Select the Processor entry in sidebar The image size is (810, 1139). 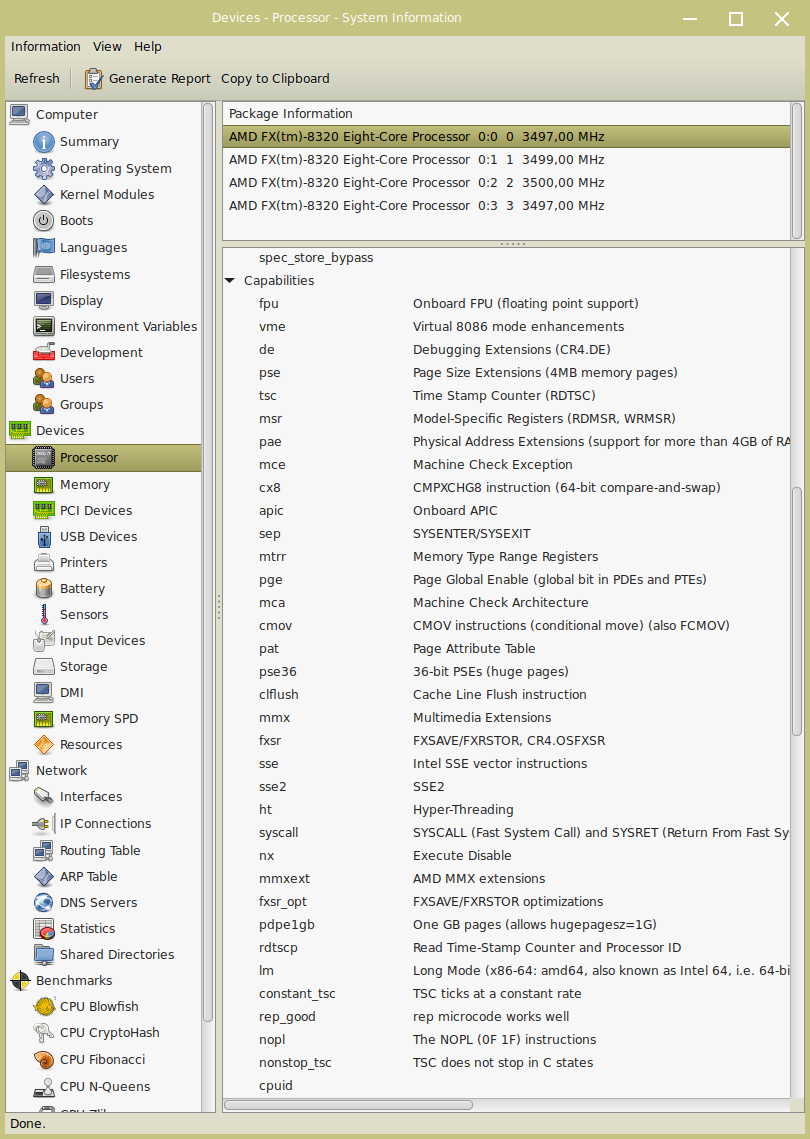103,458
